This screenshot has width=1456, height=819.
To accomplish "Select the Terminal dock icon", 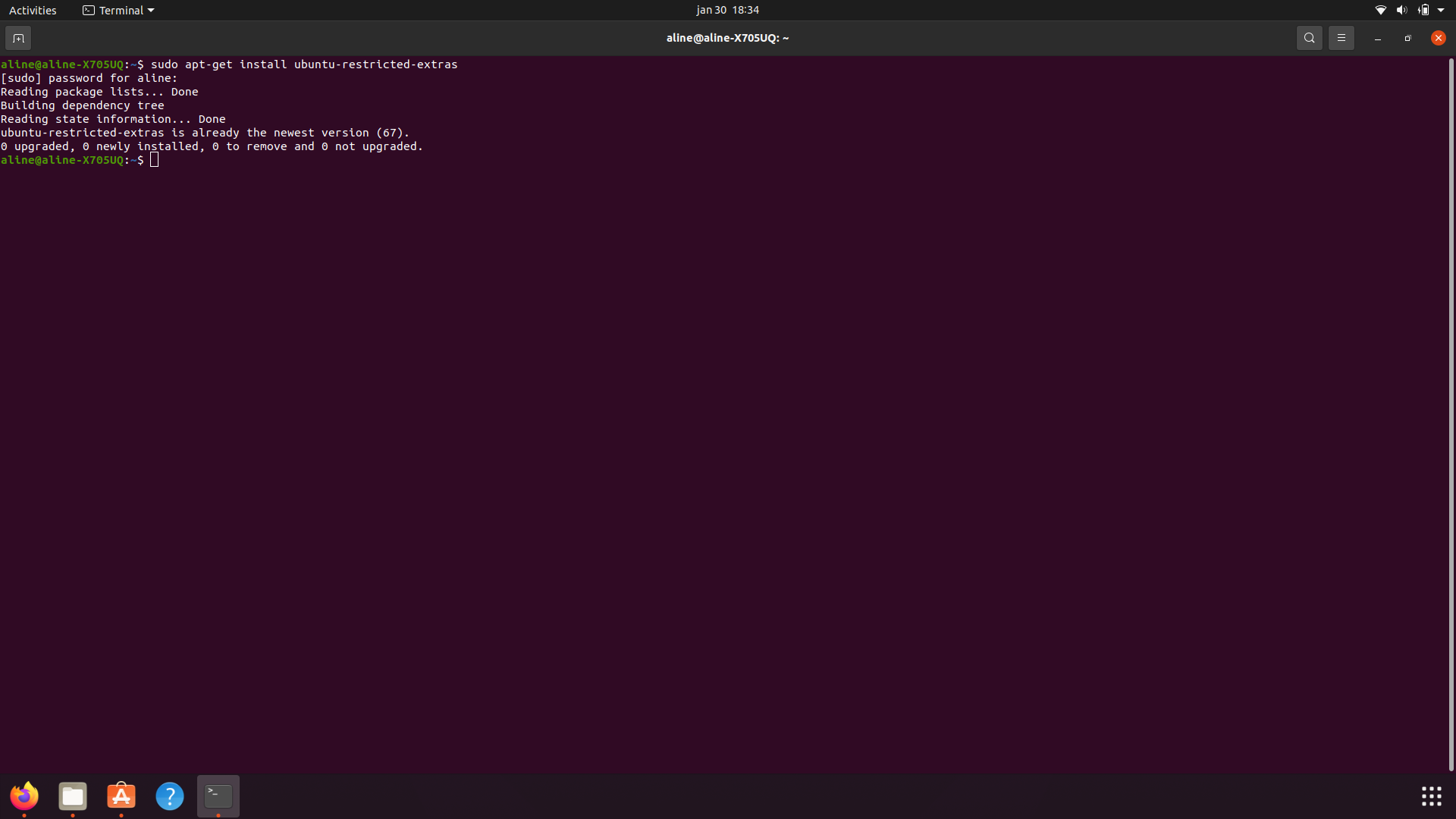I will coord(218,795).
